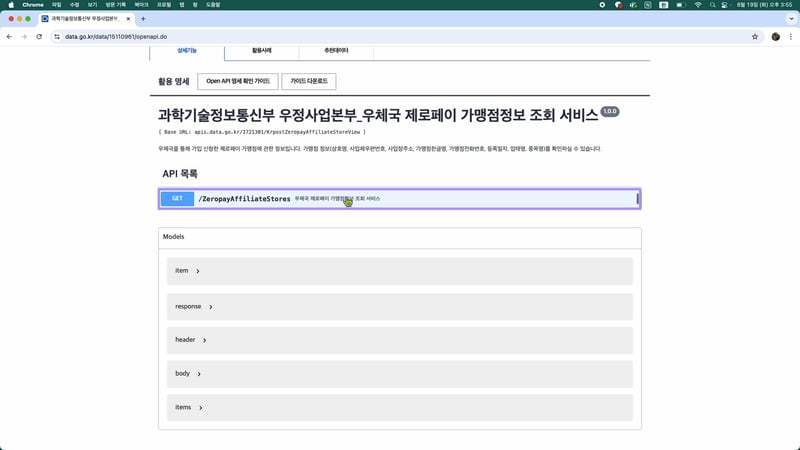
Task: Click the 1.0.0 version badge
Action: pos(610,111)
